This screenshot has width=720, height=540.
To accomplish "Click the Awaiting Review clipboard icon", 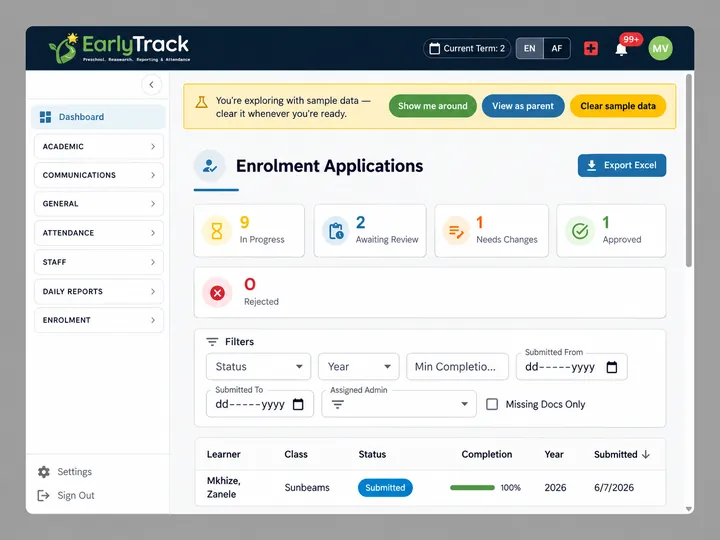I will 336,231.
